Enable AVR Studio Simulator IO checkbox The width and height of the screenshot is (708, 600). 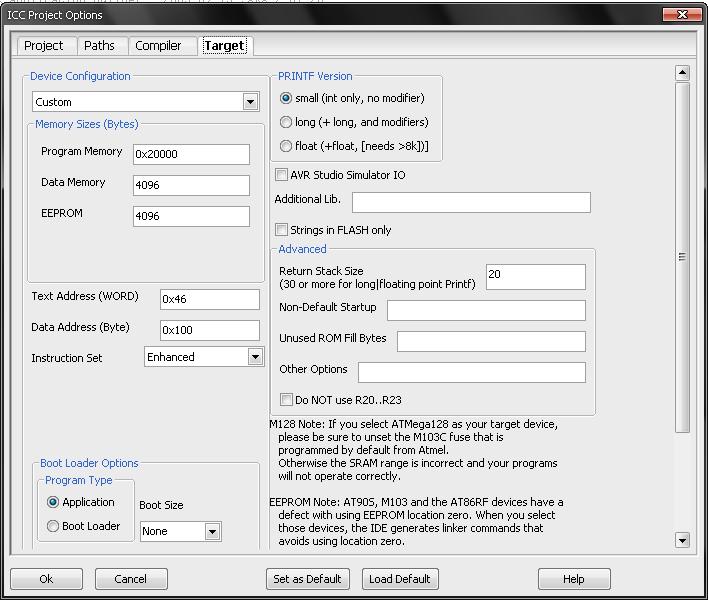(282, 175)
